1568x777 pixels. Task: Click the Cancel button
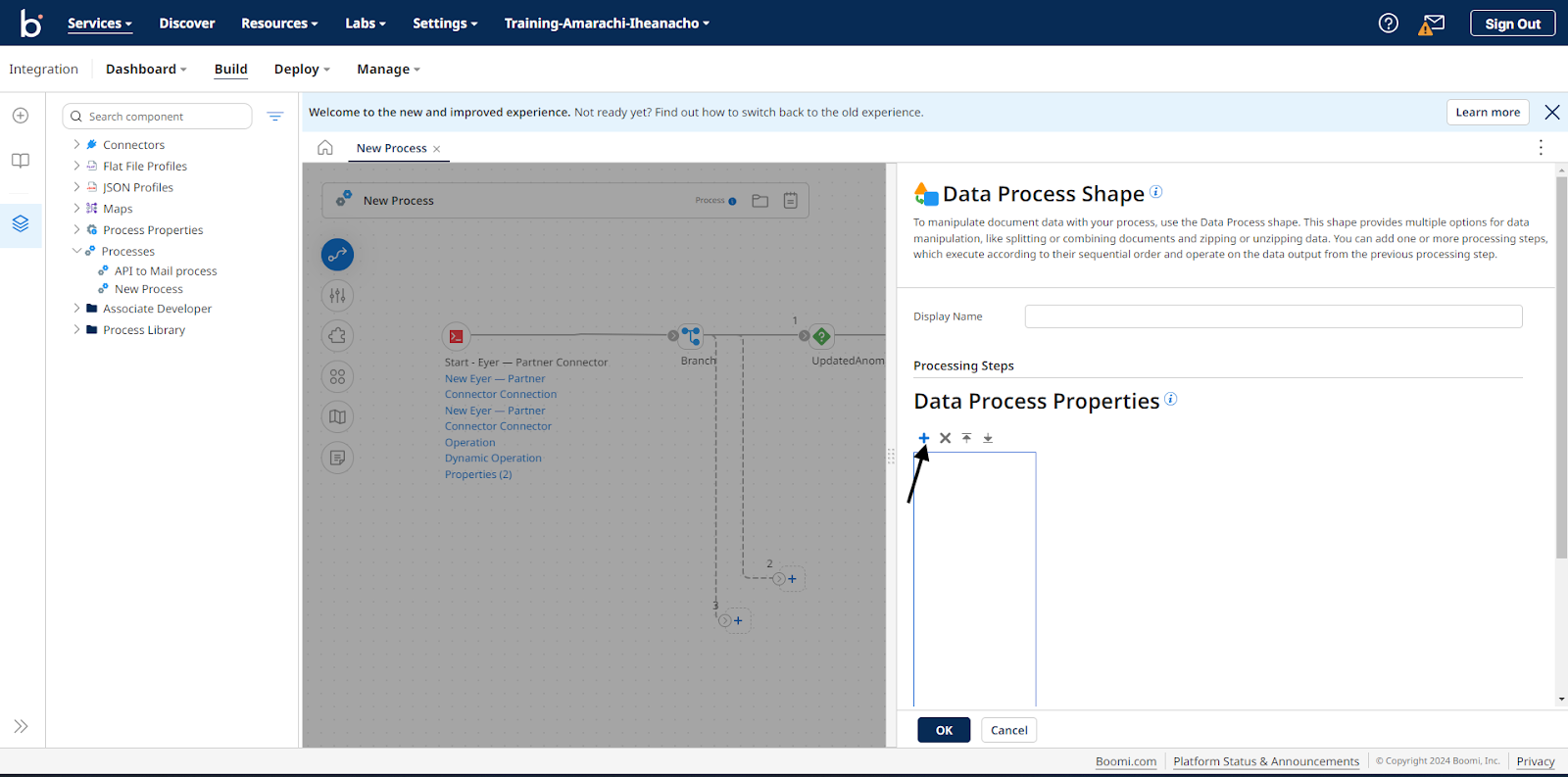pos(1008,730)
